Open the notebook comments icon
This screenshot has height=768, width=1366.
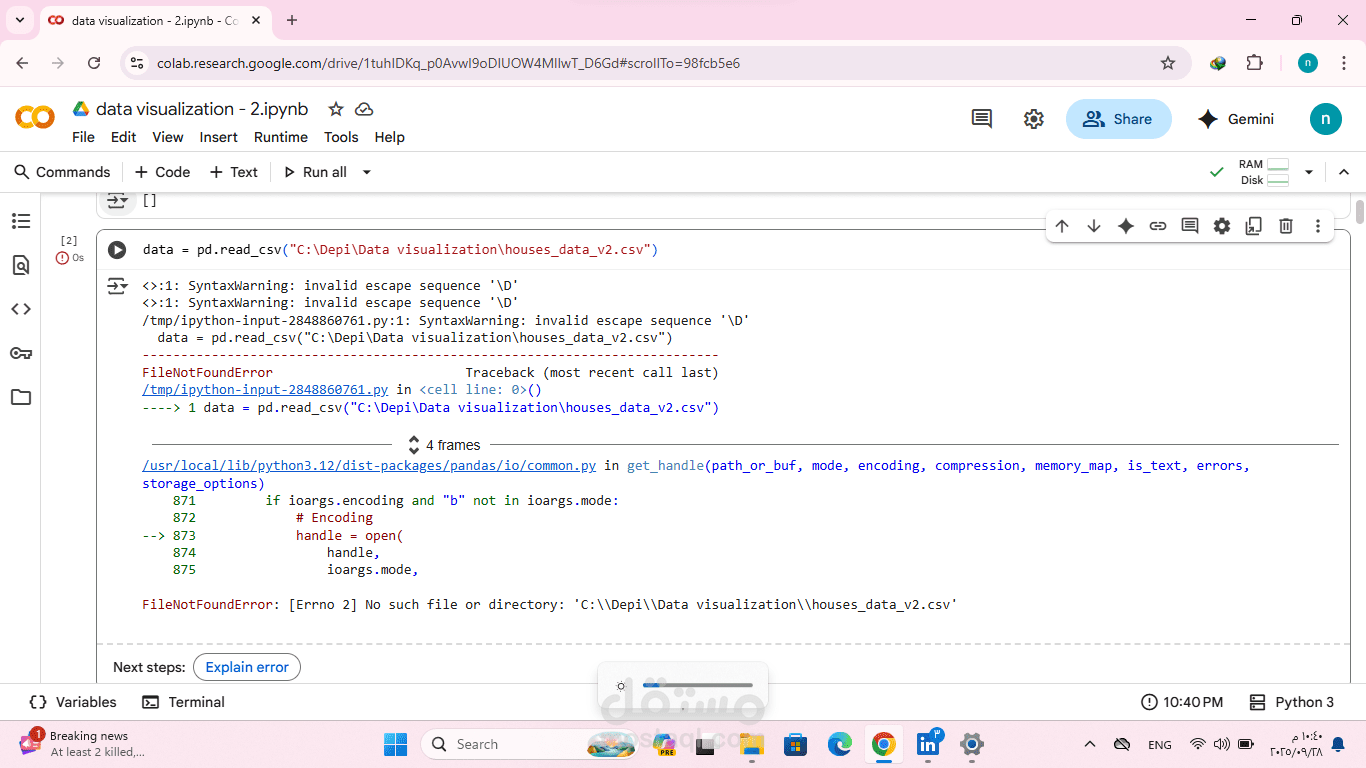point(982,119)
